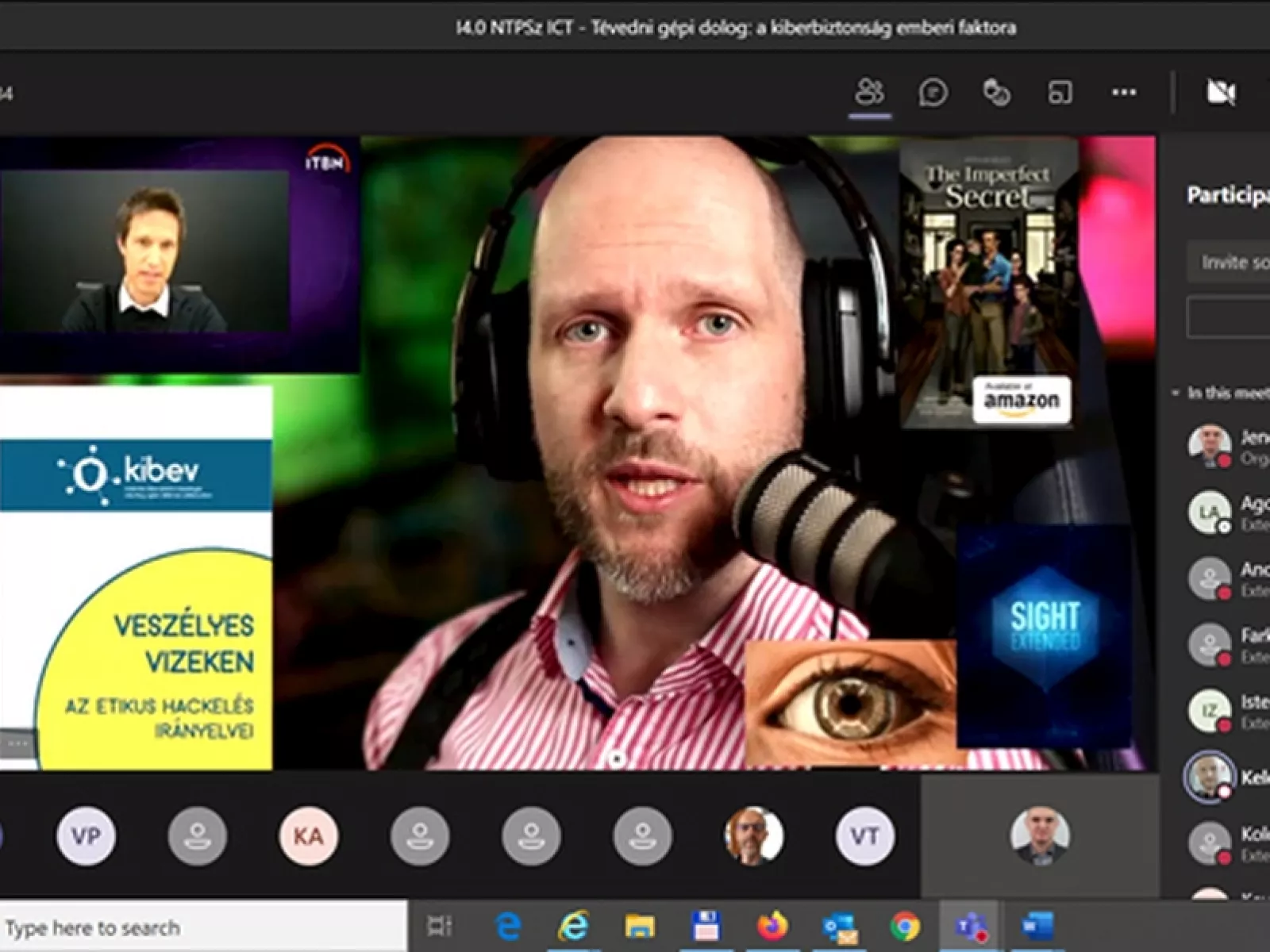The width and height of the screenshot is (1270, 952).
Task: Open the More actions ellipsis menu
Action: [1123, 93]
